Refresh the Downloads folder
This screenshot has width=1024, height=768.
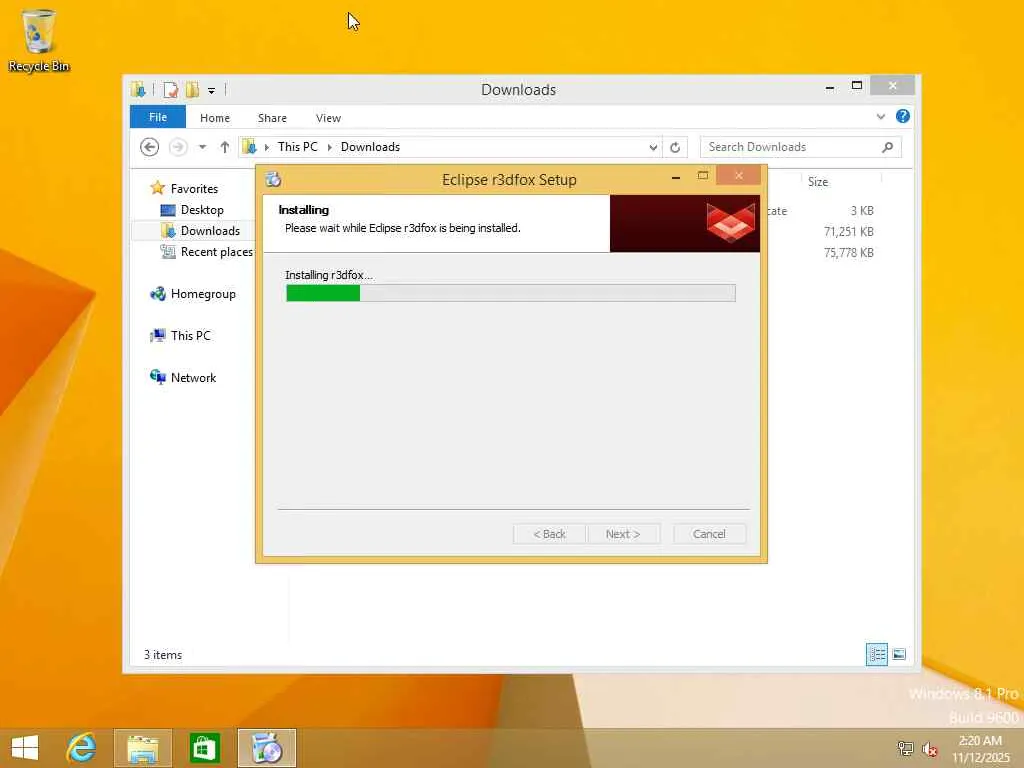(675, 148)
